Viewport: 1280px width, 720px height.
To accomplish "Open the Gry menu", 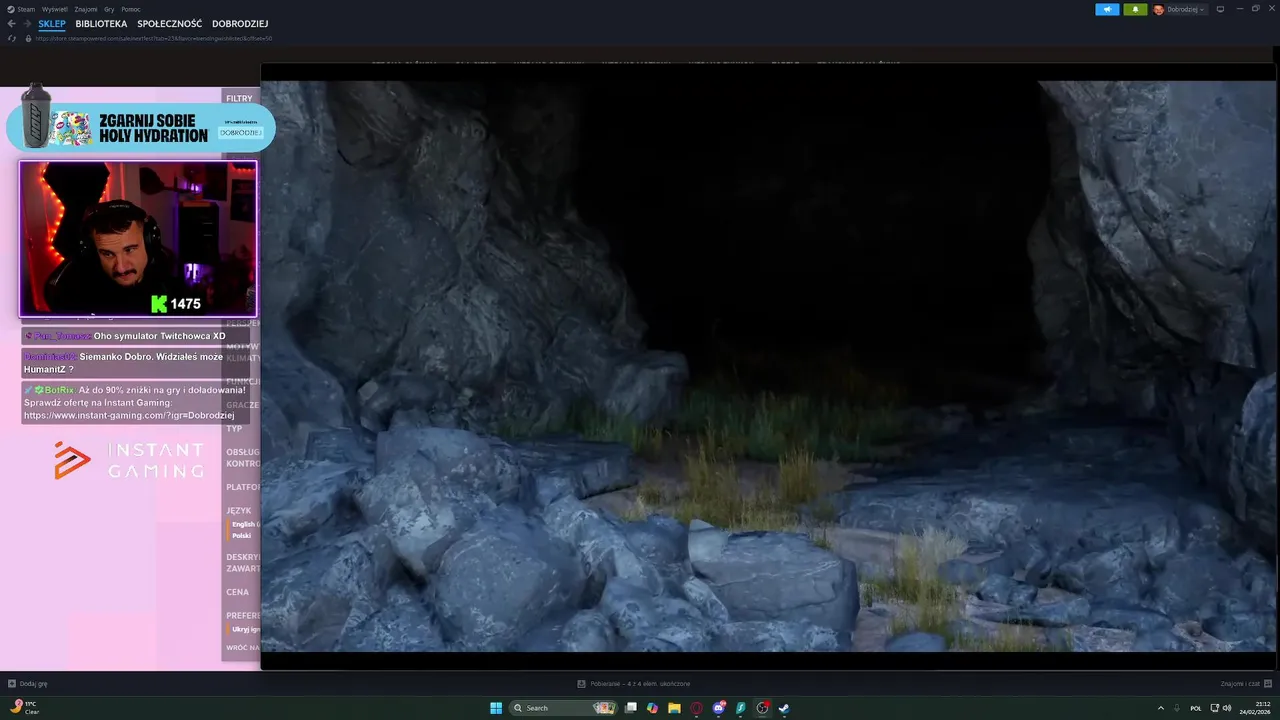I will point(109,9).
